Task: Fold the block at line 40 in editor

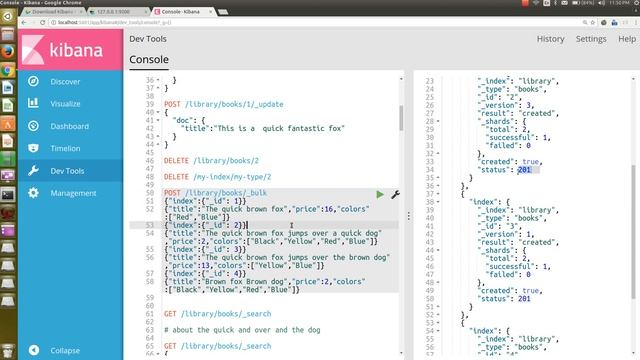Action: click(x=158, y=112)
